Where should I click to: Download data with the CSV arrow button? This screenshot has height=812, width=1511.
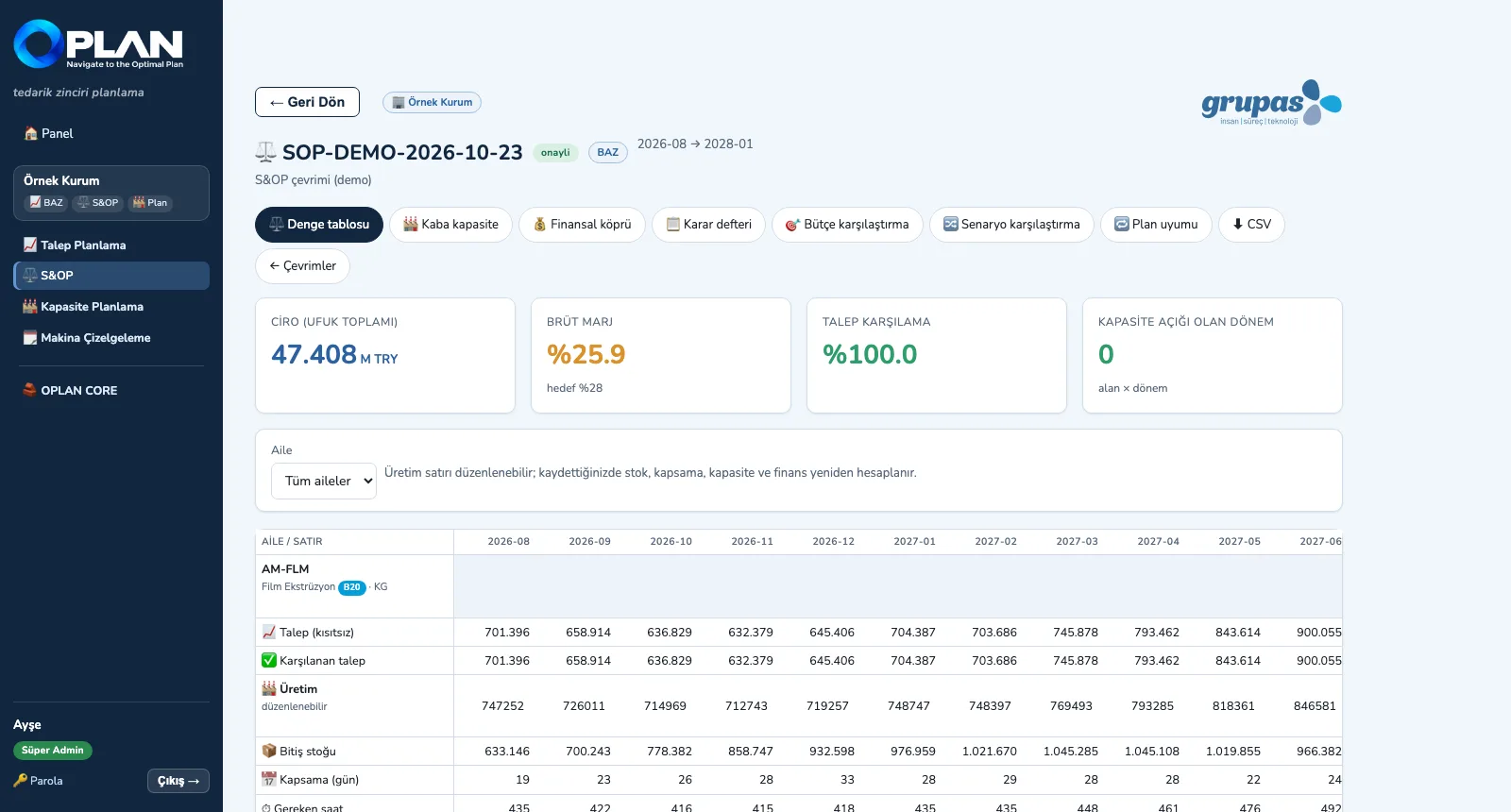(x=1251, y=225)
